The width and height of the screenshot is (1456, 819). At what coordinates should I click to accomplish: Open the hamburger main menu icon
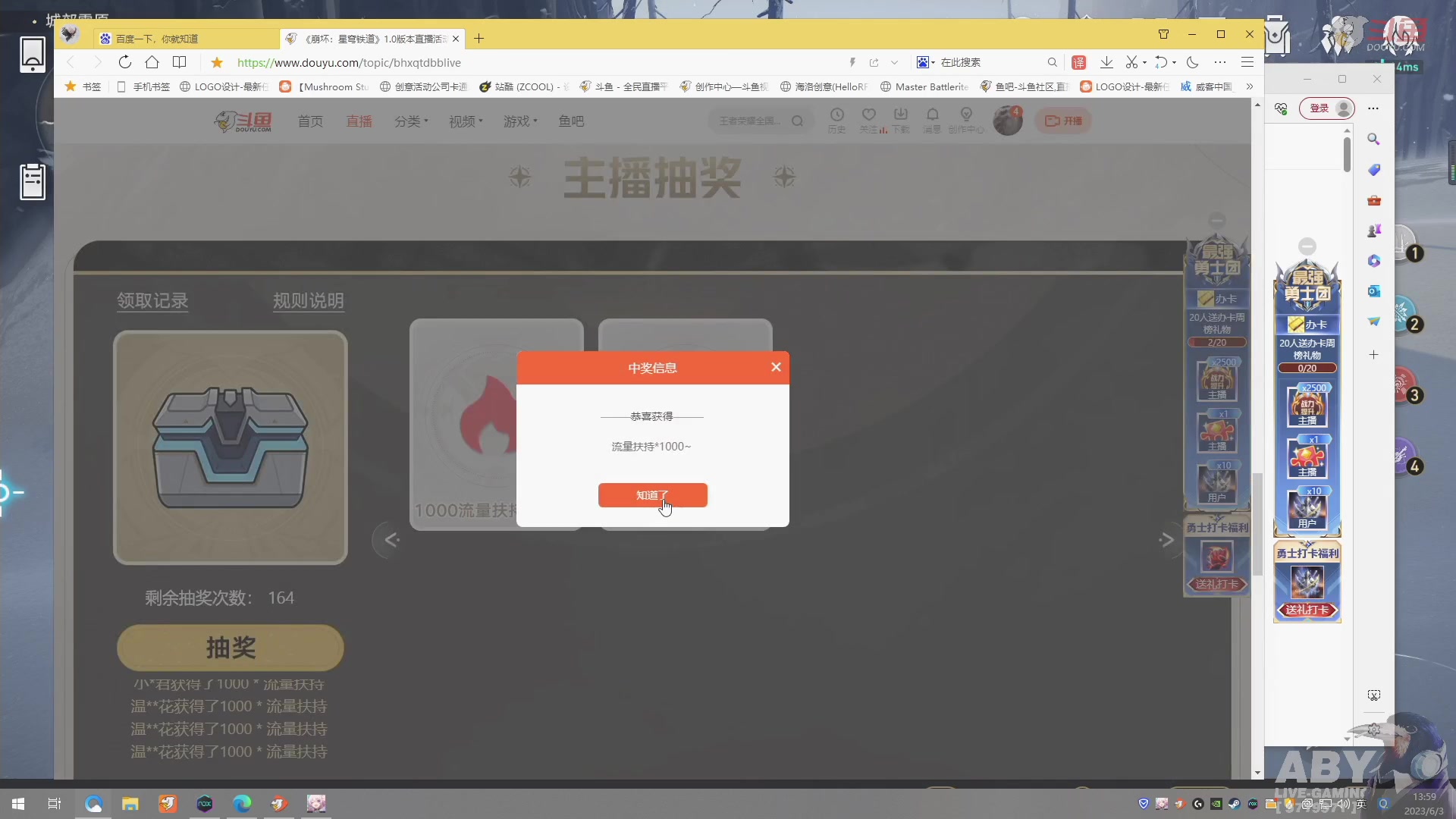click(1247, 62)
